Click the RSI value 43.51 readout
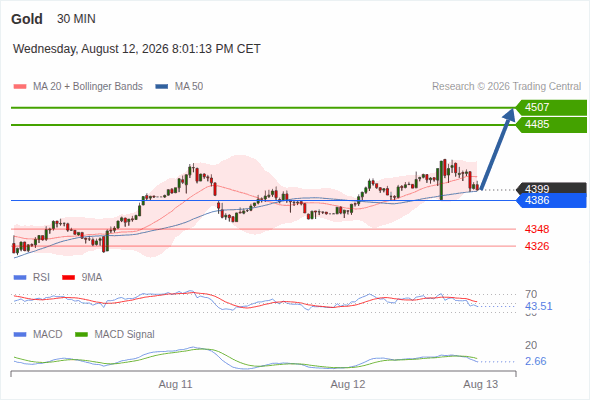The image size is (590, 400). (x=539, y=306)
